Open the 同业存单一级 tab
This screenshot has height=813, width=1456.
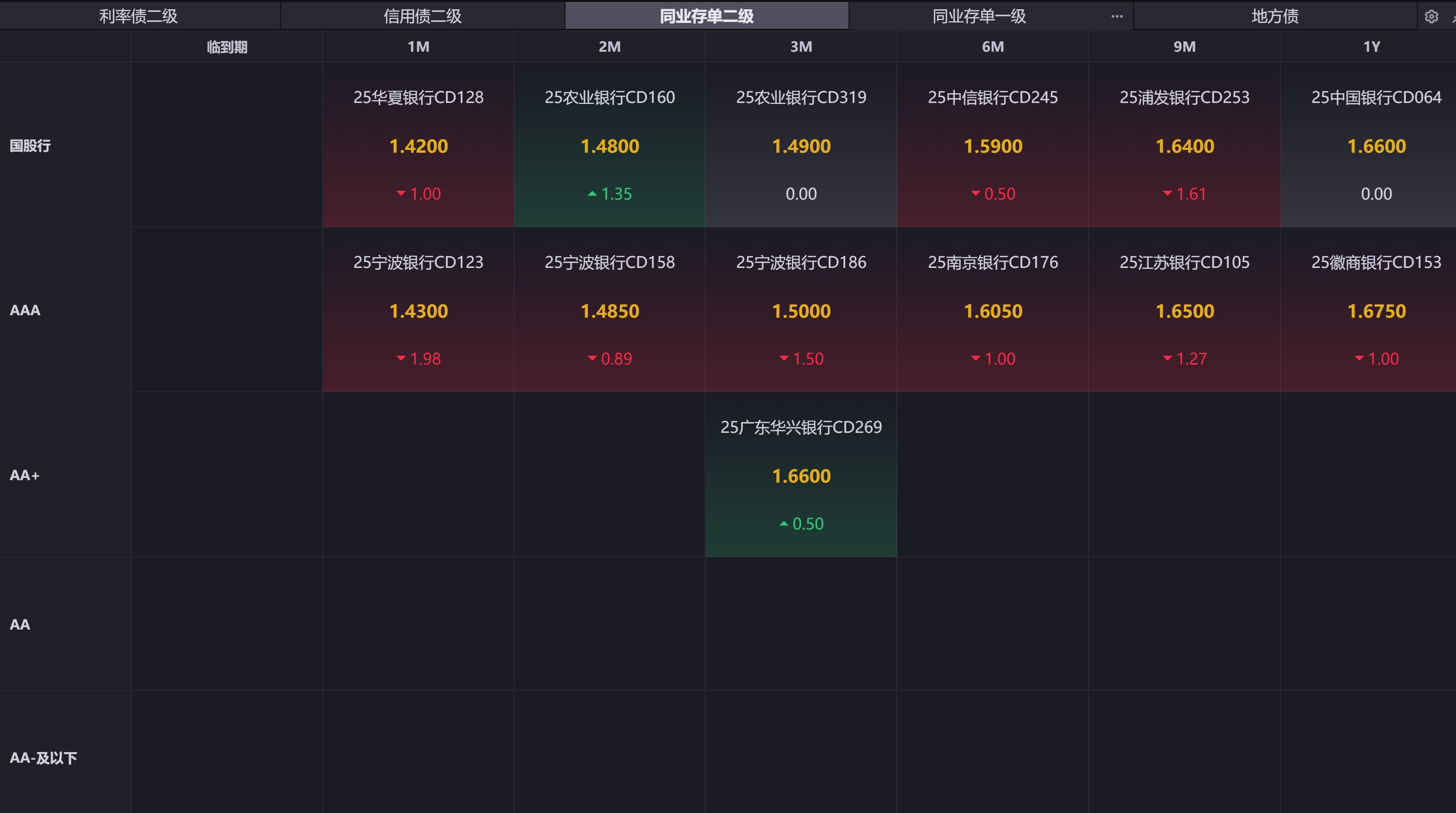point(979,16)
